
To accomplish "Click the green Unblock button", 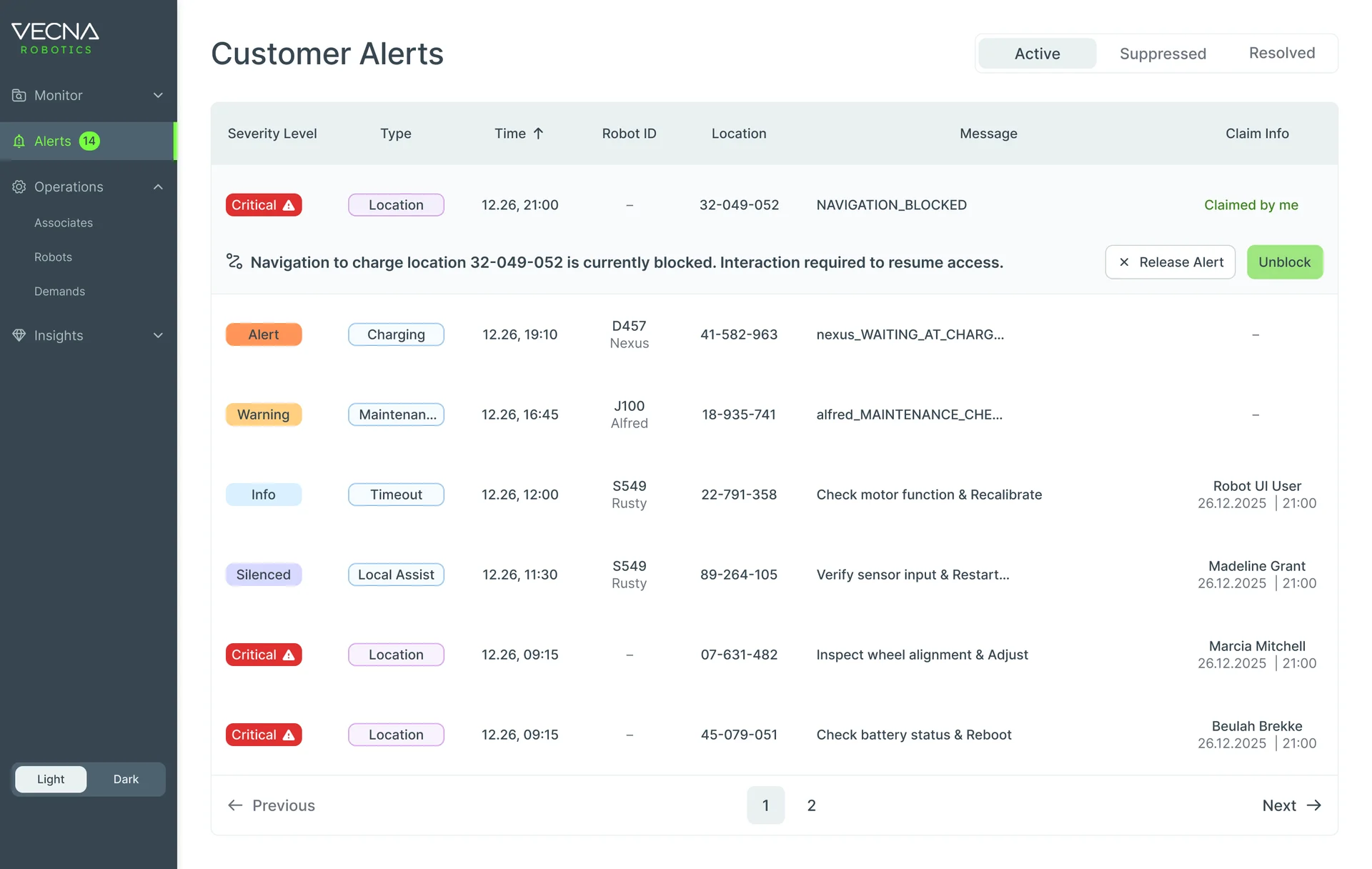I will pyautogui.click(x=1285, y=262).
